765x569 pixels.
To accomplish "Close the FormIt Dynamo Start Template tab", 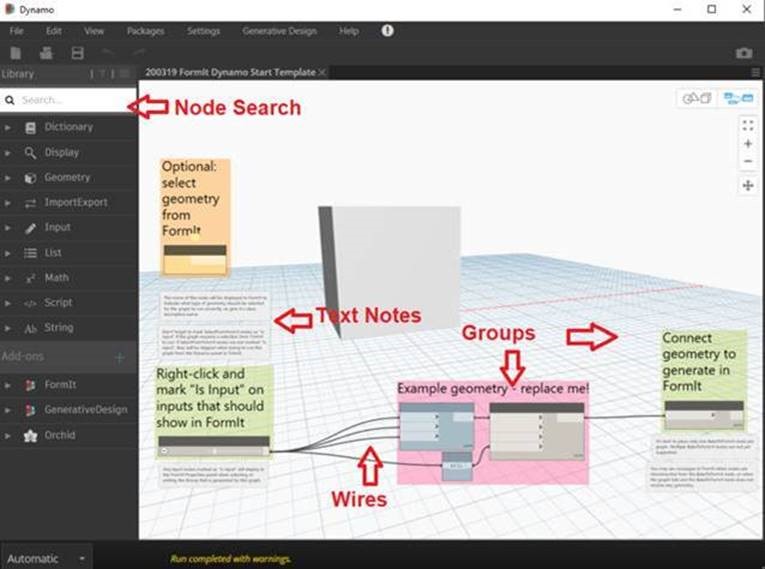I will [322, 72].
